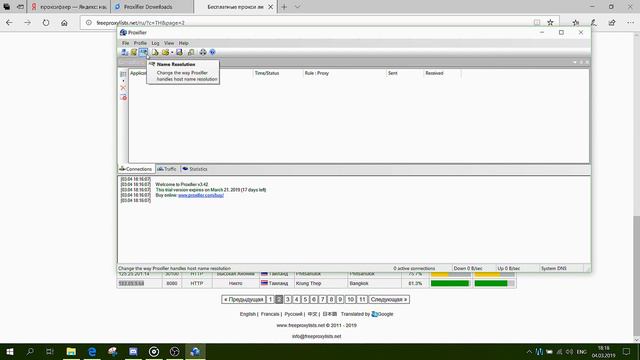Click the red stop icon beside connections list

tap(123, 97)
